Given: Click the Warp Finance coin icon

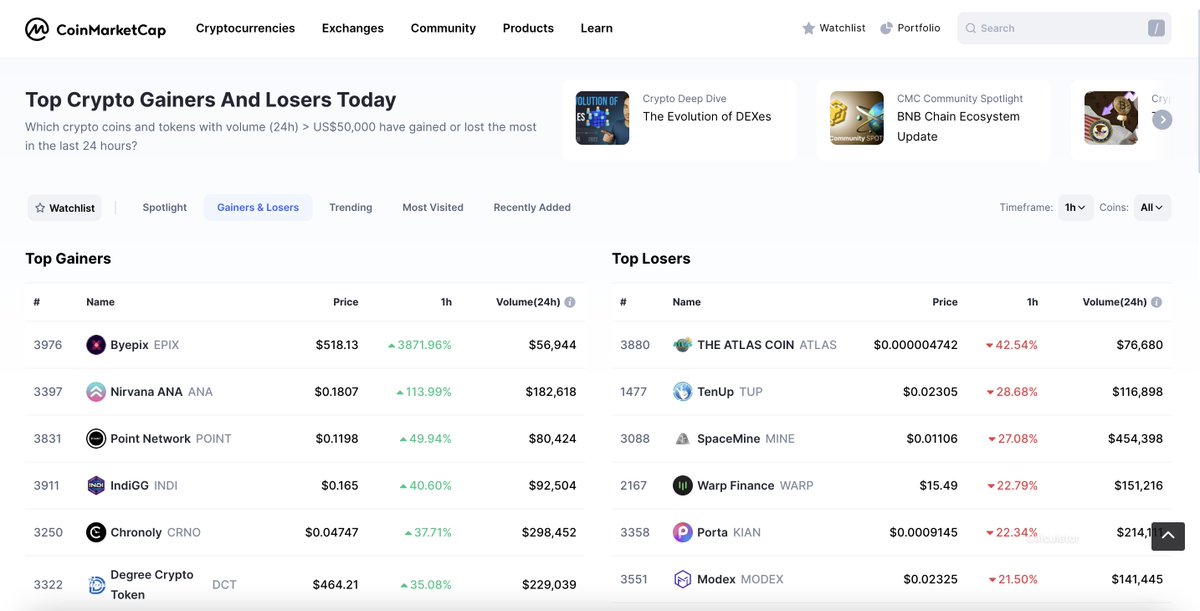Looking at the screenshot, I should 682,485.
